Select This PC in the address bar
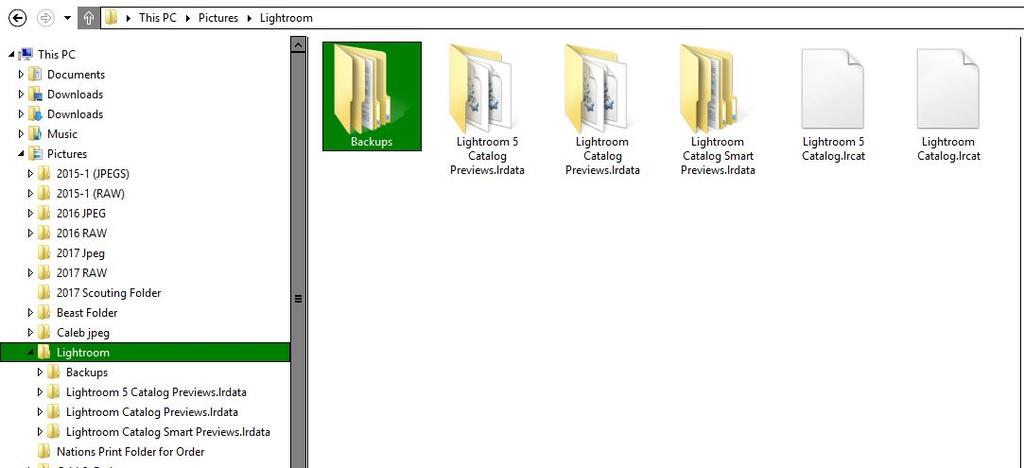This screenshot has width=1024, height=468. point(157,18)
